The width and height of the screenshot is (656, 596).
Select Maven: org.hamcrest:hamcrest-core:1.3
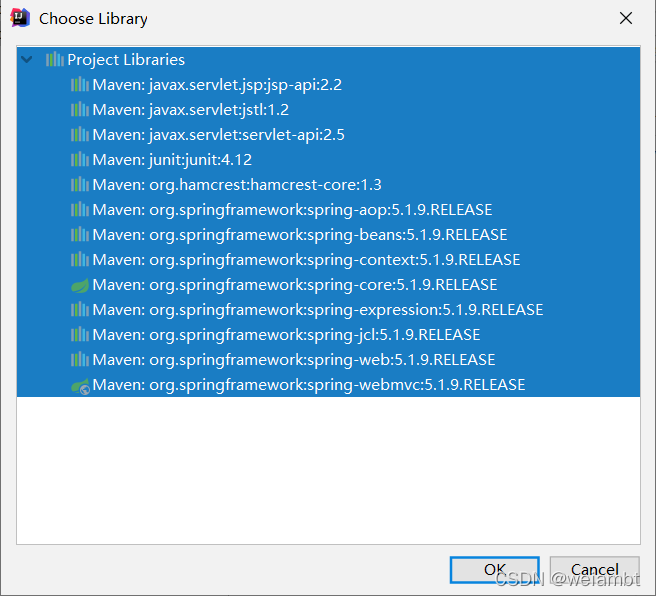(328, 185)
